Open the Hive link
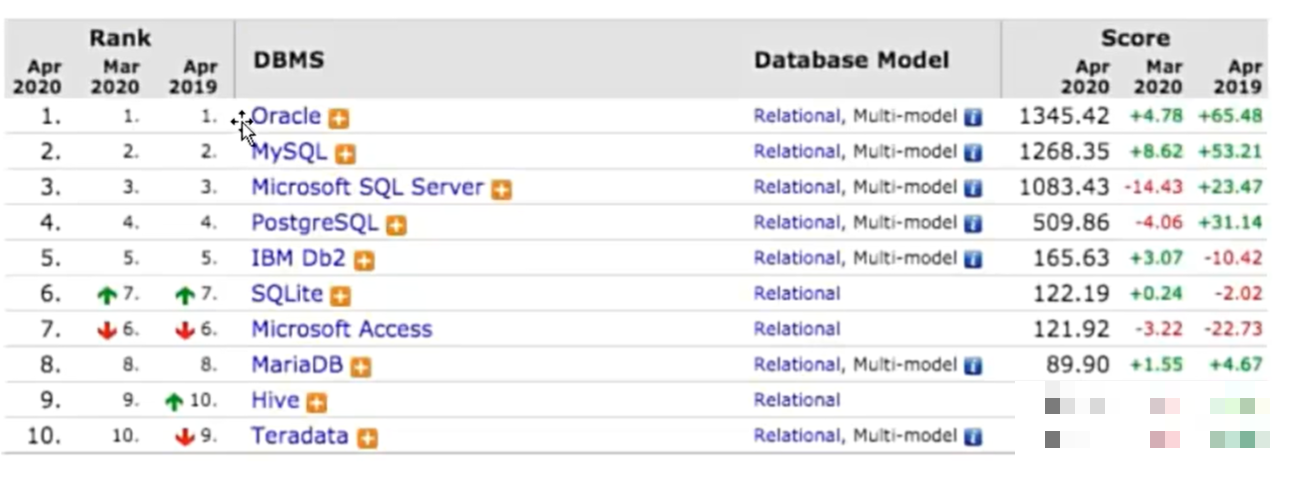The image size is (1315, 481). 275,400
